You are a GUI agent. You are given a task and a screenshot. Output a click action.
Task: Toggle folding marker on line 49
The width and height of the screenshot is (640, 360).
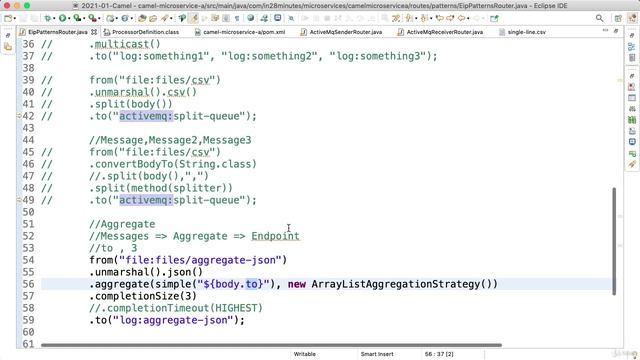click(x=19, y=200)
